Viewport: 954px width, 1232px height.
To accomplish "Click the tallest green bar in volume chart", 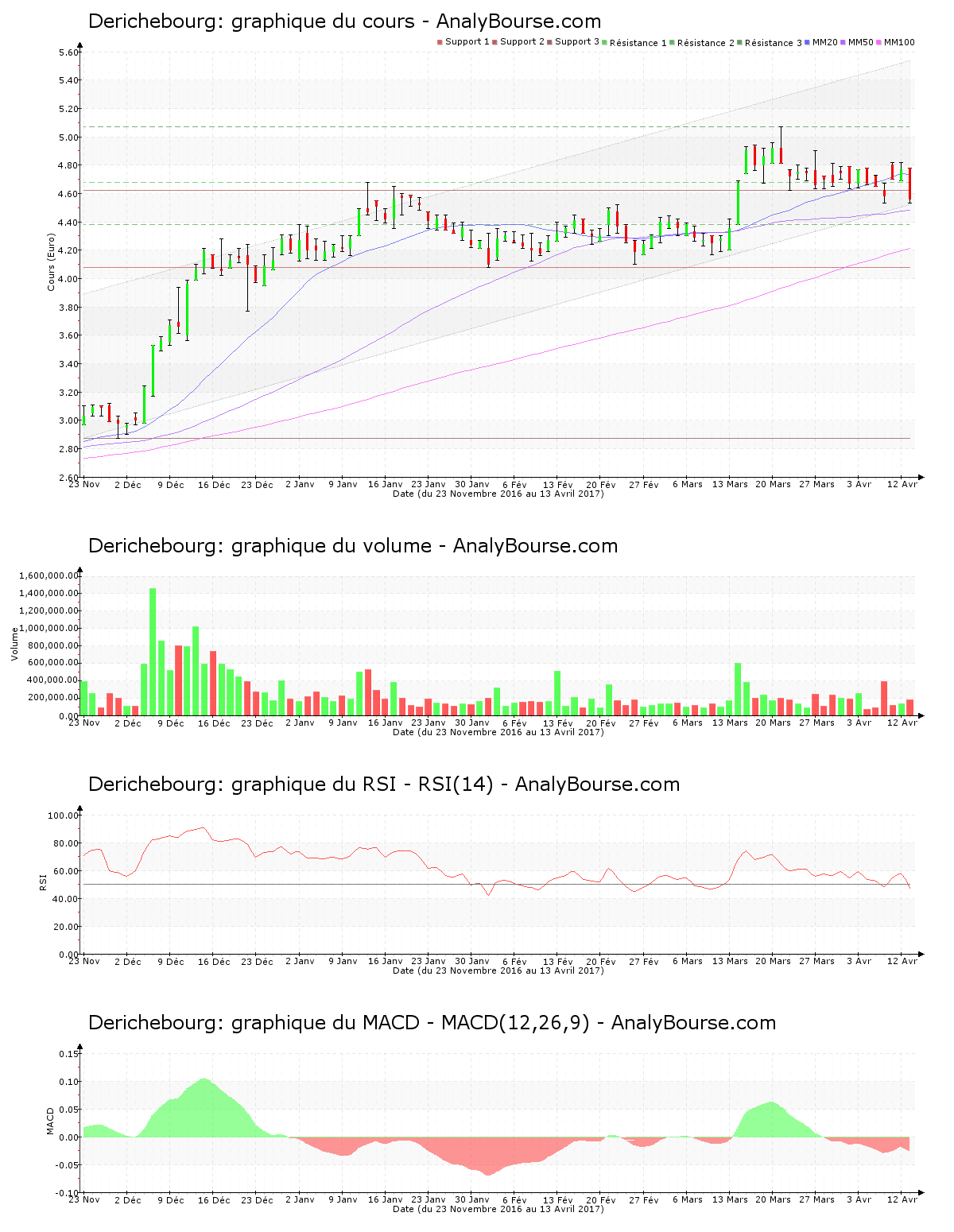I will click(153, 652).
